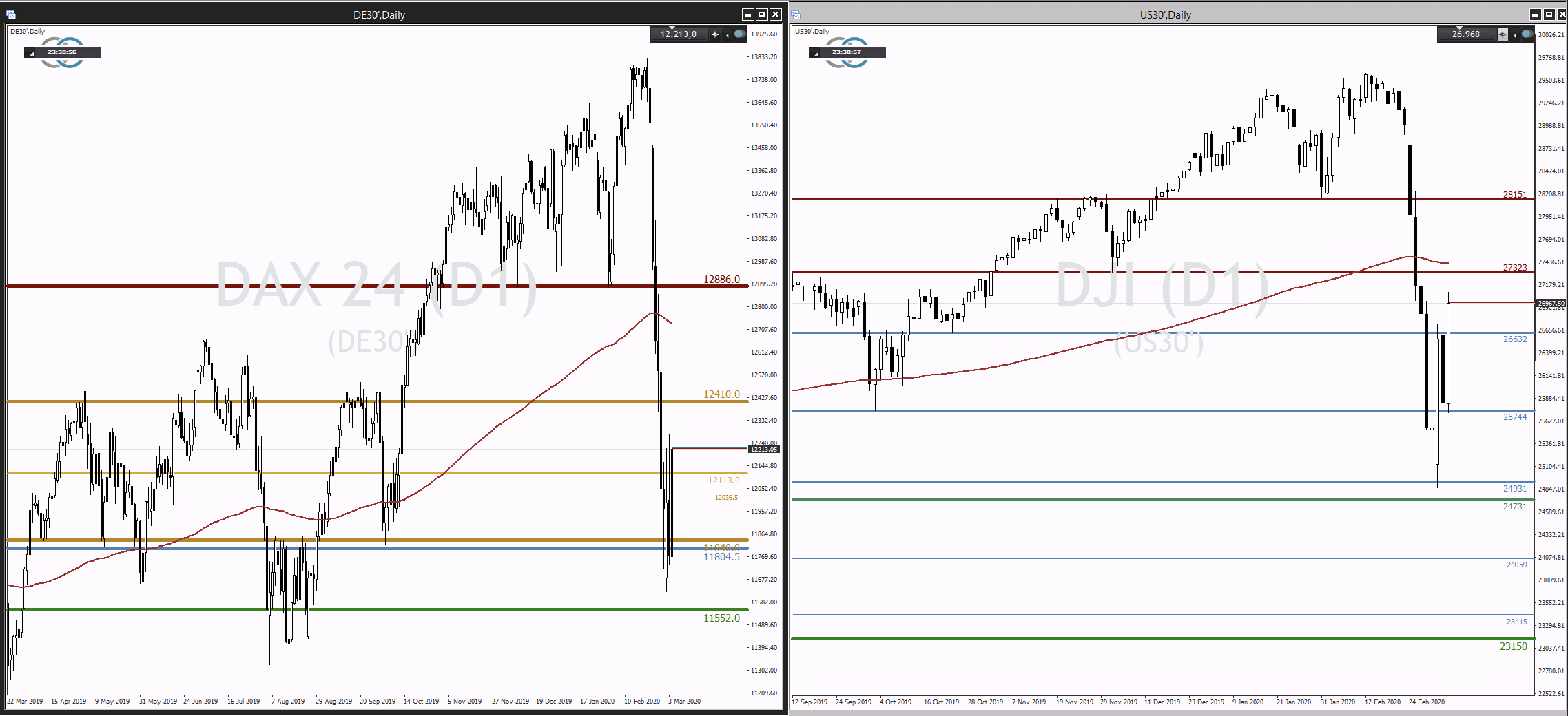This screenshot has height=716, width=1568.
Task: Select the 12410.0 level label on DAX
Action: (721, 394)
